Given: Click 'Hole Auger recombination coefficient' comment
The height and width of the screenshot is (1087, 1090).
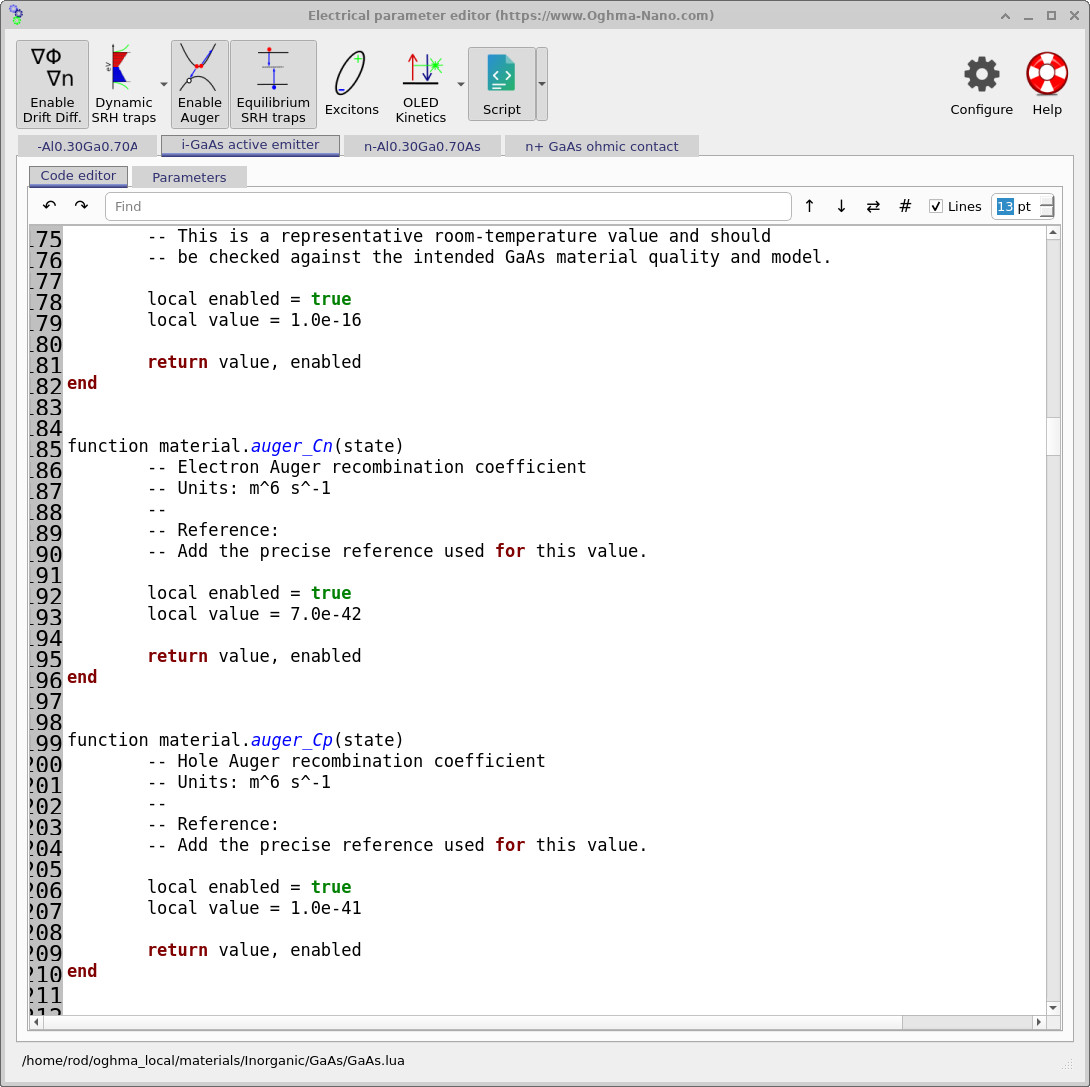Looking at the screenshot, I should coord(361,760).
